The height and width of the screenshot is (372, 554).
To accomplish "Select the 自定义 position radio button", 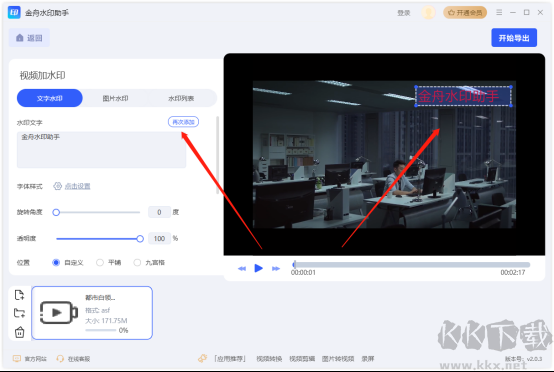I will point(56,262).
